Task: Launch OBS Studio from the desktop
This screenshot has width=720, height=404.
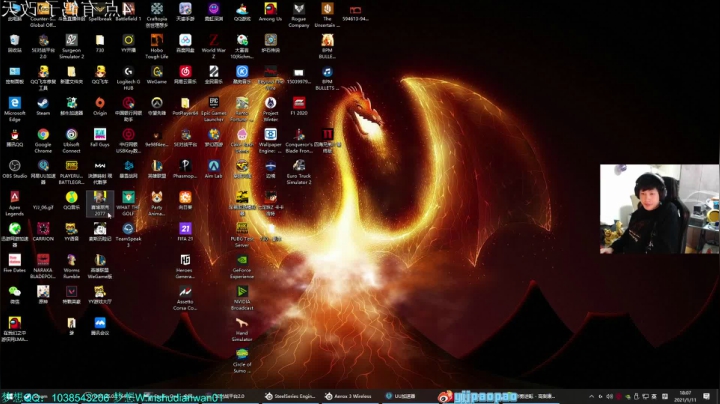Action: coord(15,169)
